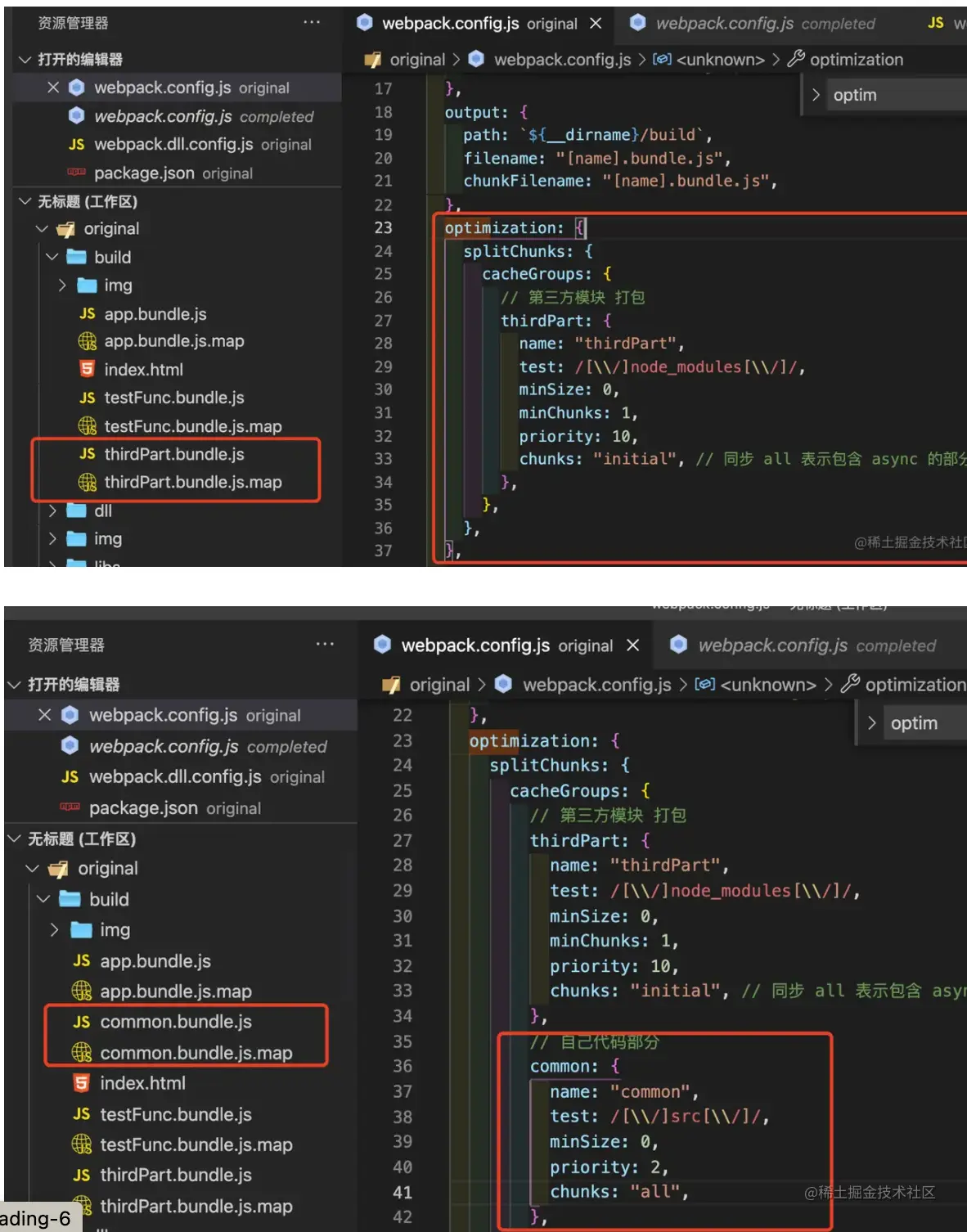Click original breadcrumb in bottom screenshot
This screenshot has height=1232, width=967.
[x=439, y=685]
